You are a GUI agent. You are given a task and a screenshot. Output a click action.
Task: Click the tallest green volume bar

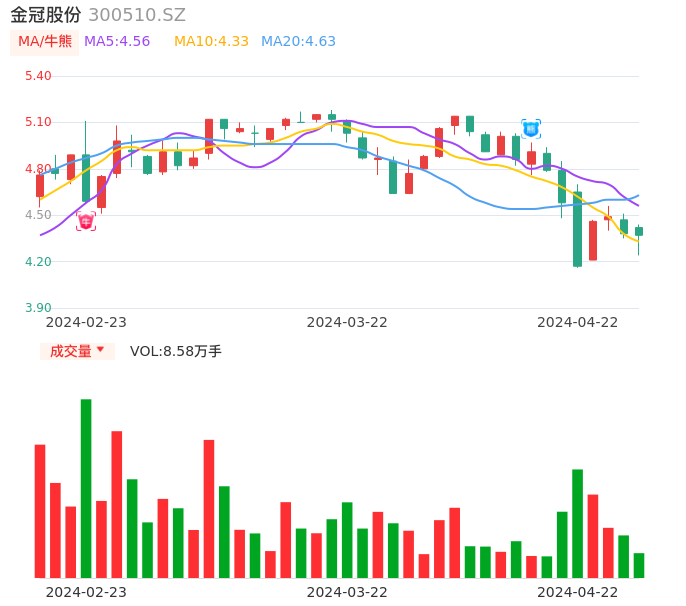86,488
